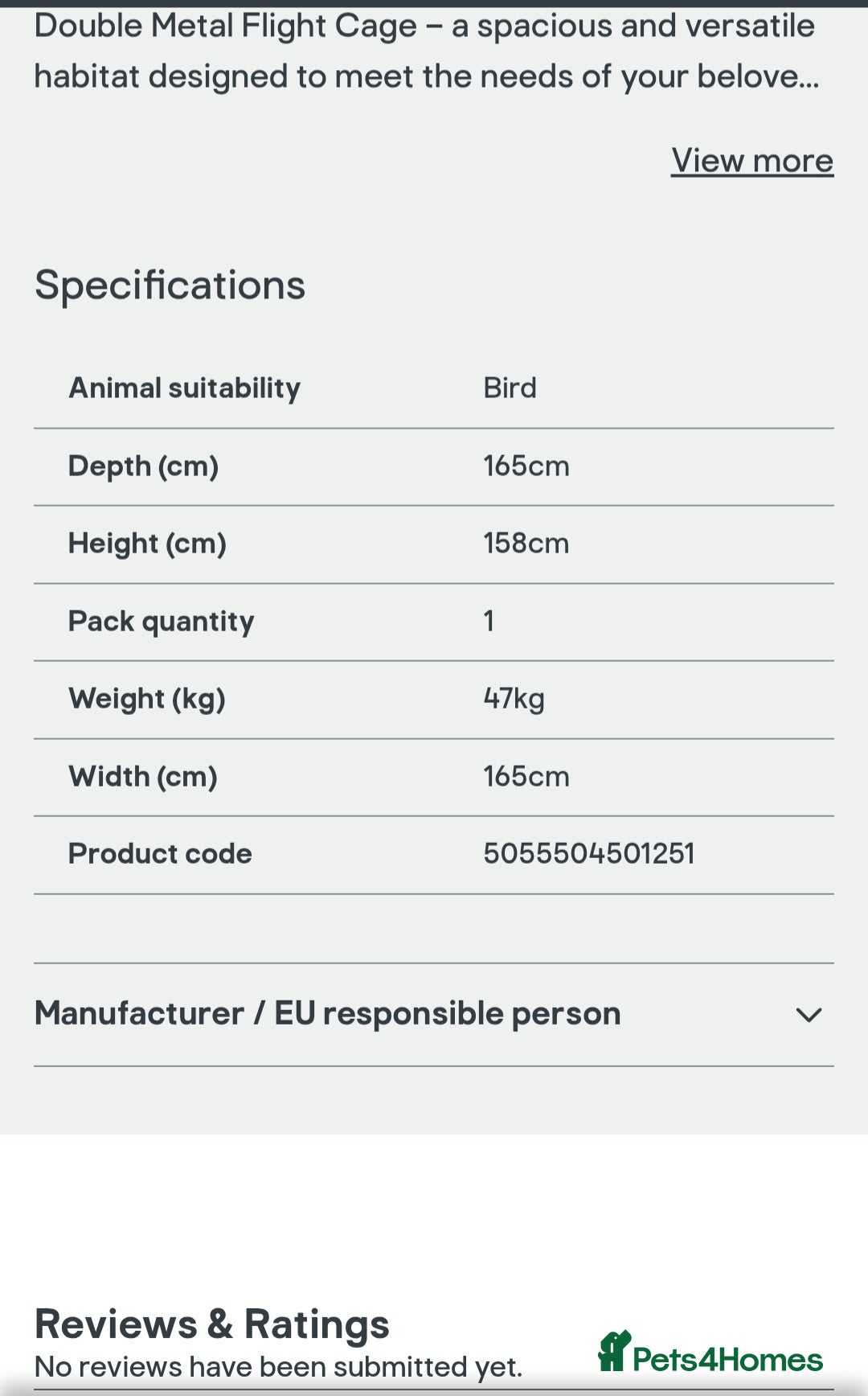Image resolution: width=868 pixels, height=1396 pixels.
Task: Click the Weight (kg) value 47kg
Action: click(x=514, y=699)
